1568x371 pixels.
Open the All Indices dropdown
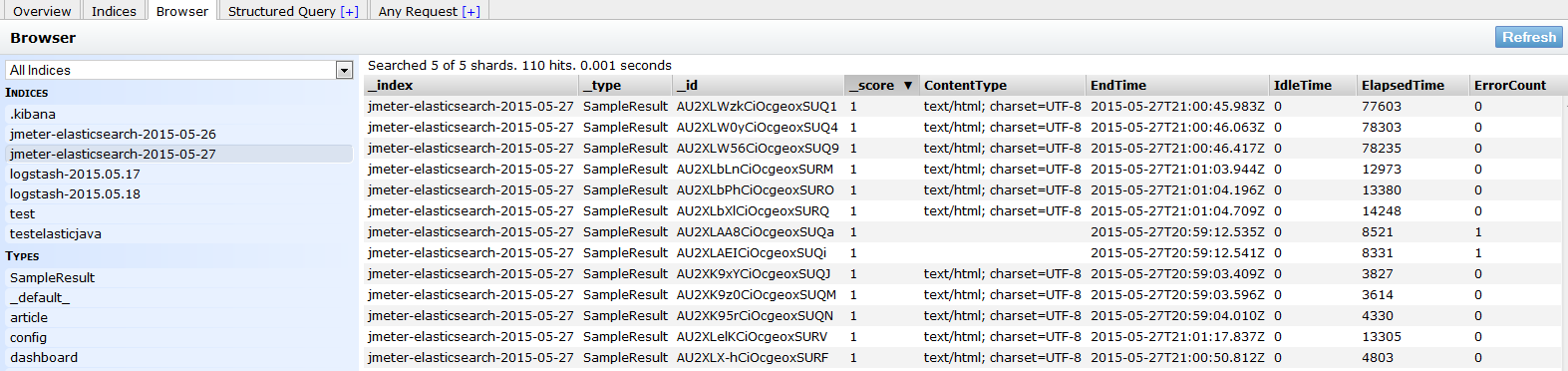(x=179, y=70)
